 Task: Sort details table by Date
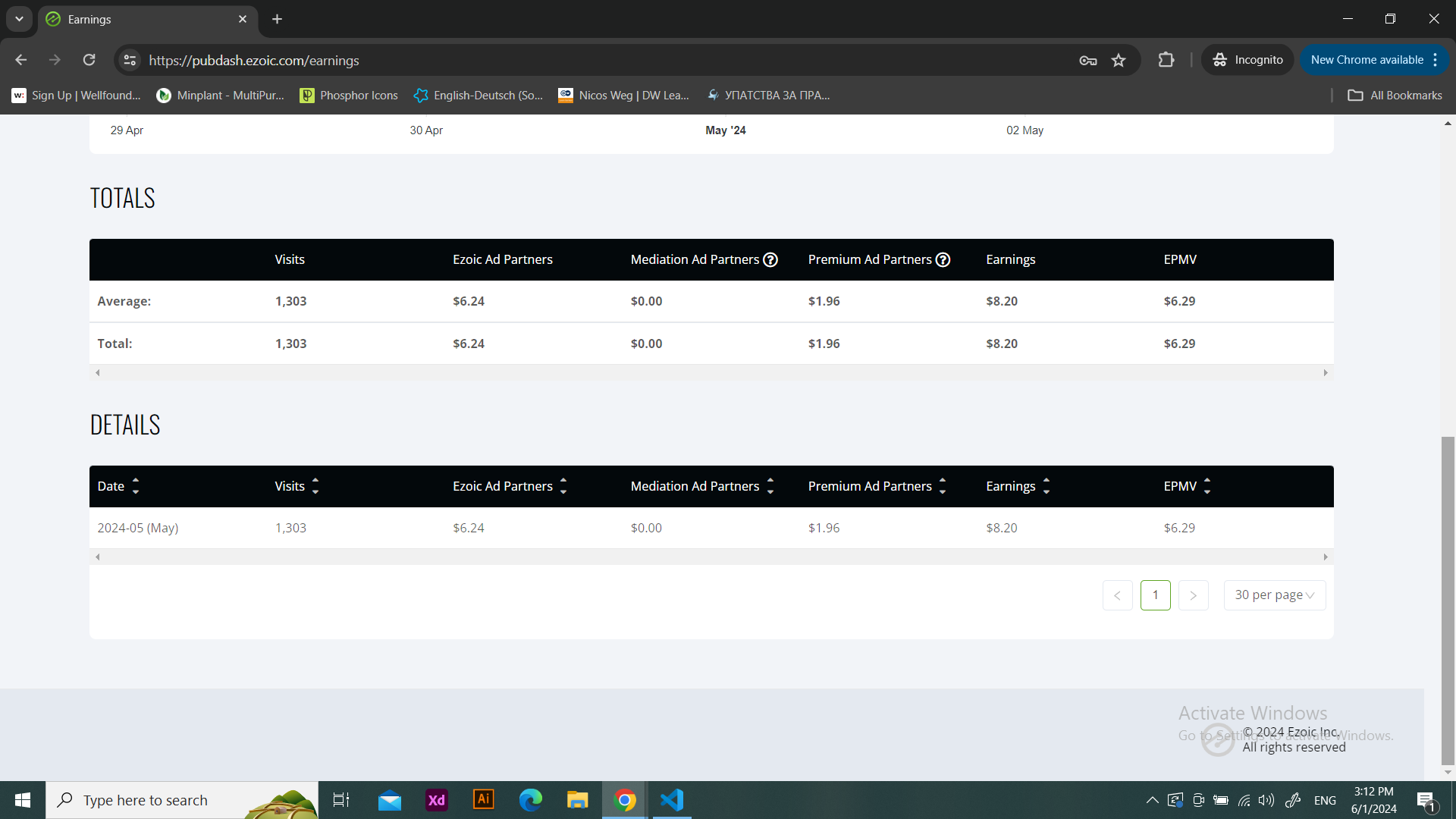click(x=136, y=486)
